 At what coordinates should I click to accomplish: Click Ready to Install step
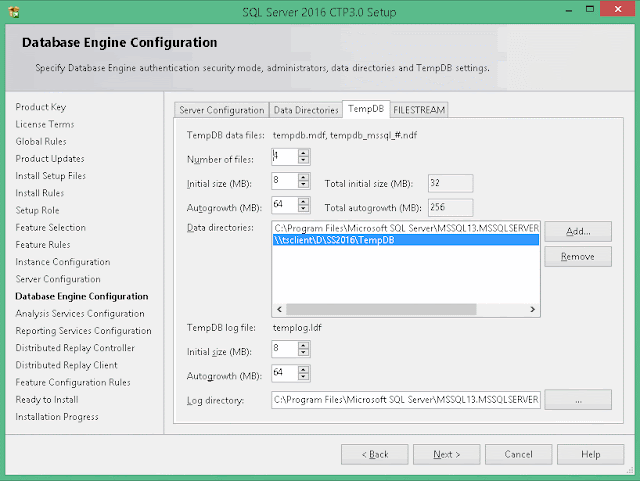tap(47, 399)
